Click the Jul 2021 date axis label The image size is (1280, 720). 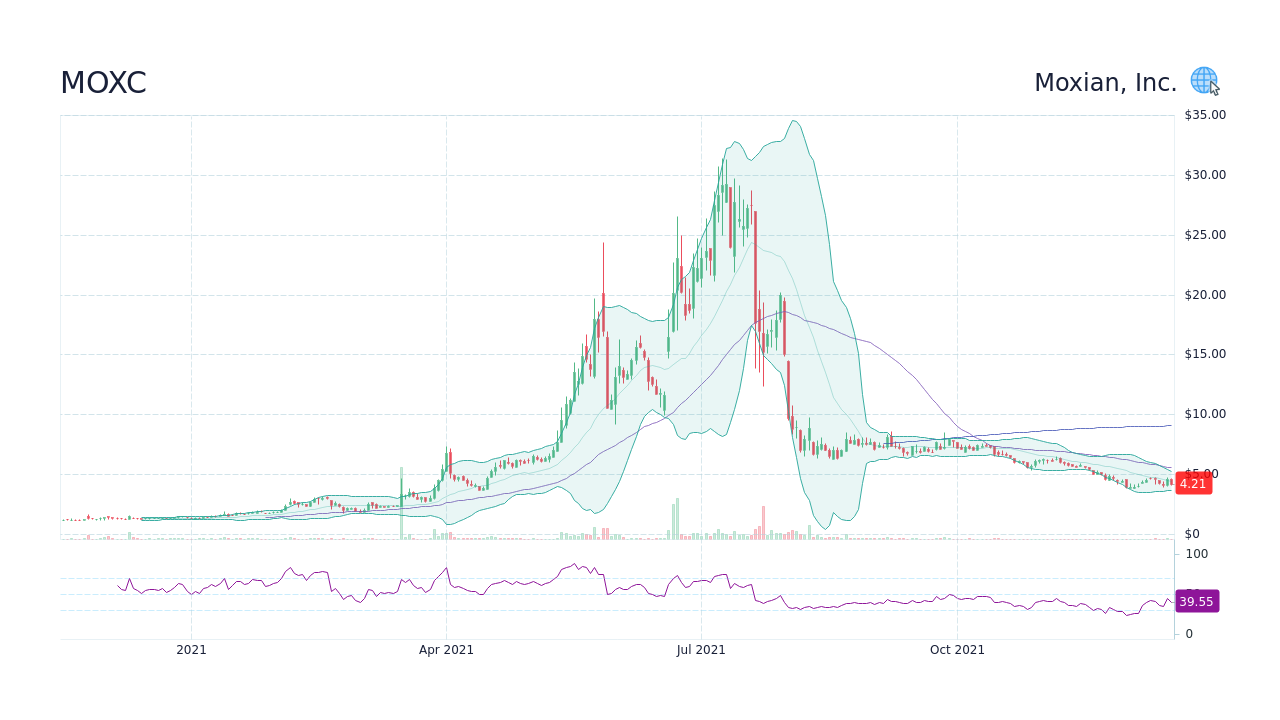(x=701, y=650)
